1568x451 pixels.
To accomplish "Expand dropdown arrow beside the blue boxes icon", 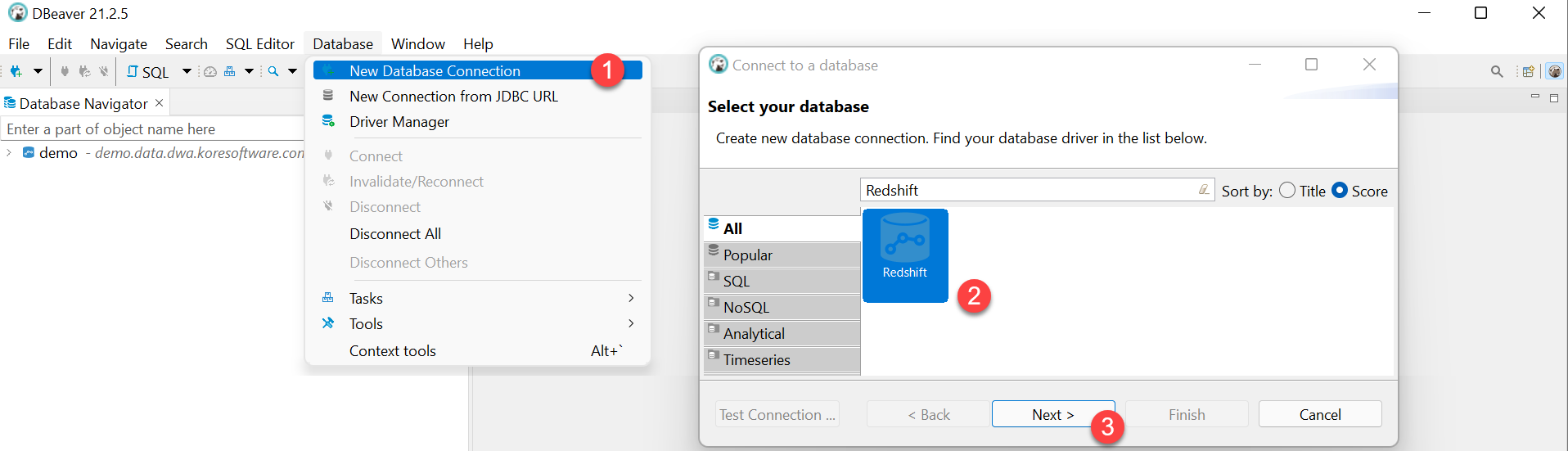I will click(249, 71).
